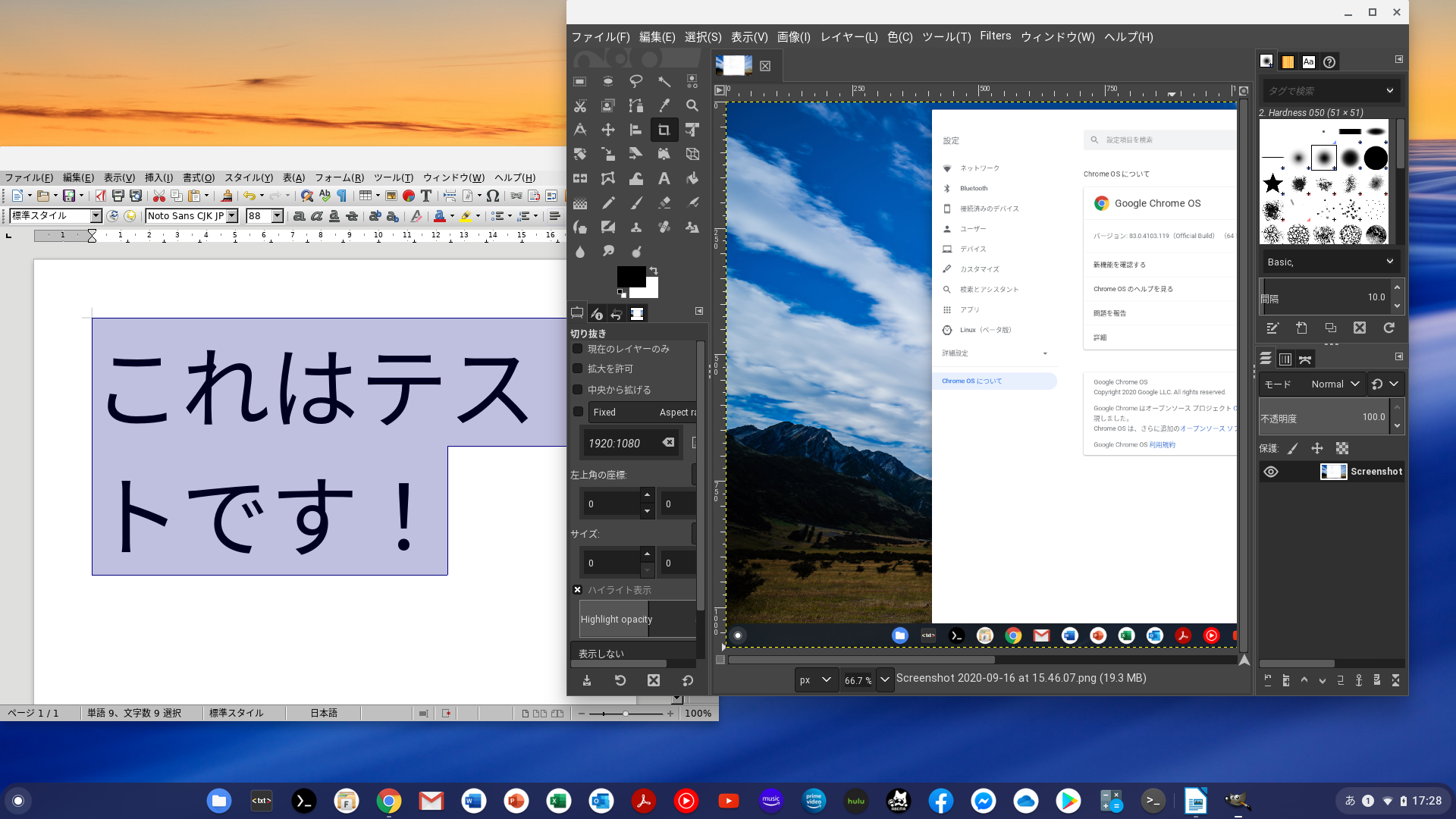The image size is (1456, 819).
Task: Select the Free Select lasso tool
Action: coord(635,81)
